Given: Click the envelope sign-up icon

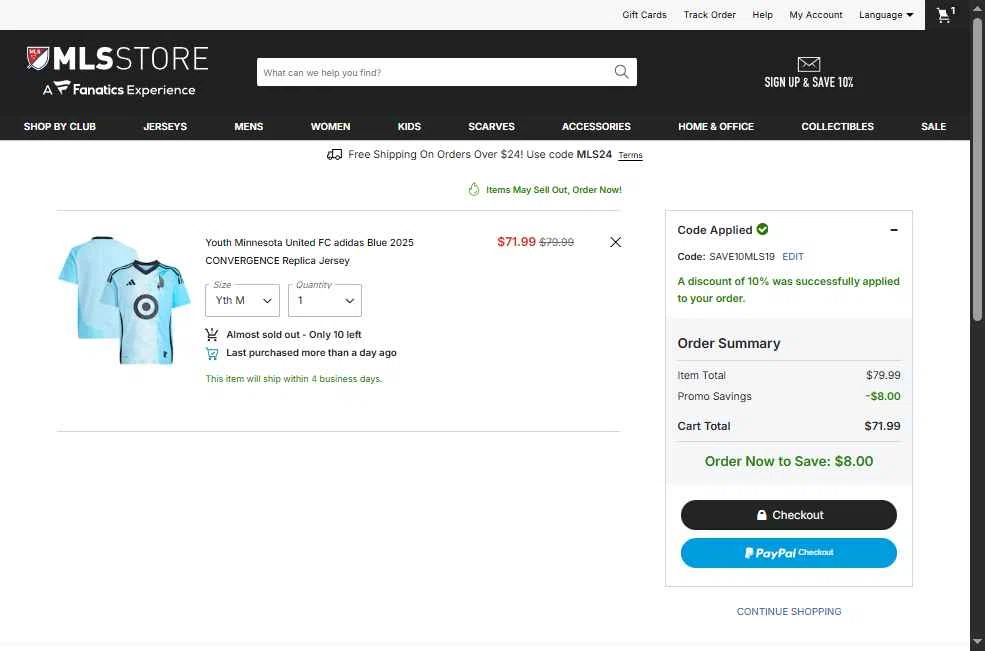Looking at the screenshot, I should point(808,64).
